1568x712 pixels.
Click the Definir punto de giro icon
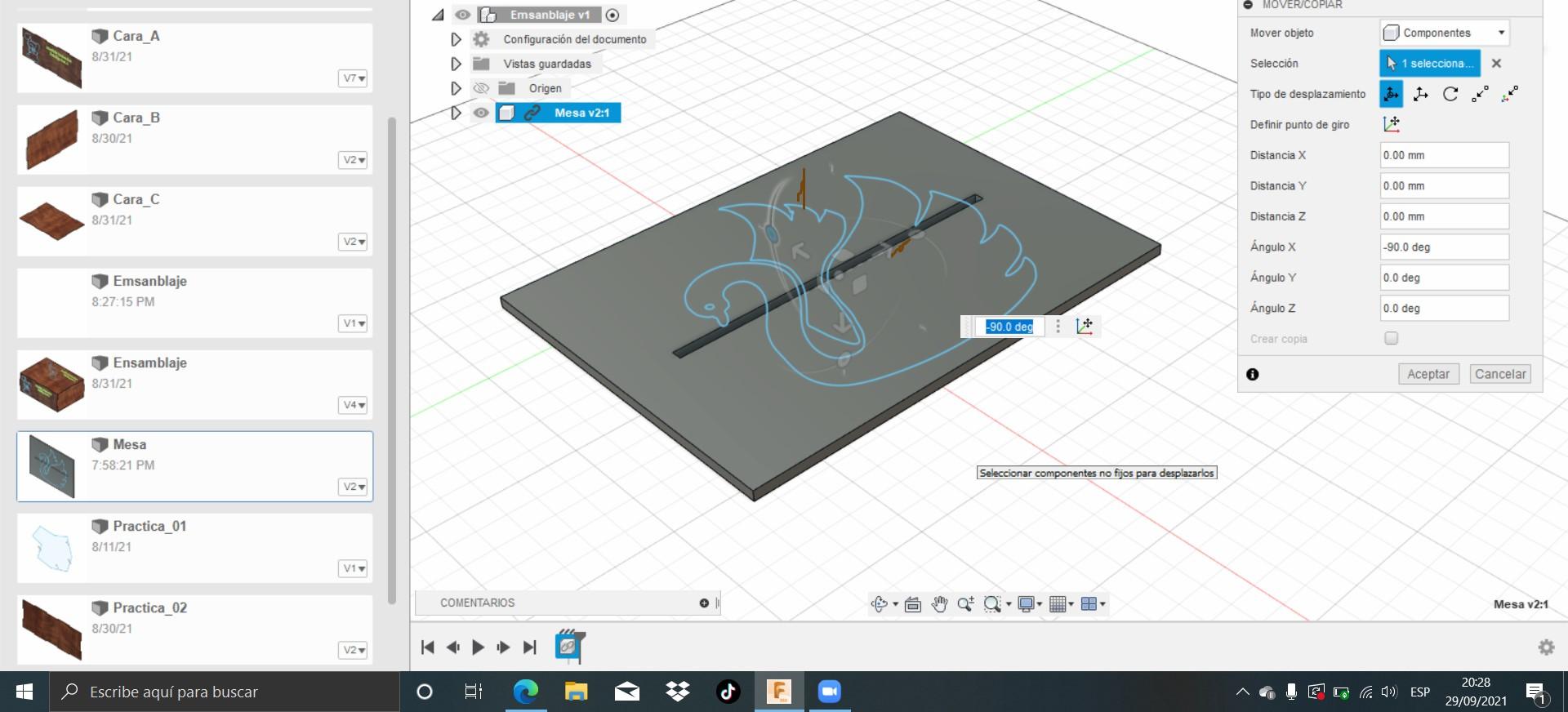[1392, 124]
